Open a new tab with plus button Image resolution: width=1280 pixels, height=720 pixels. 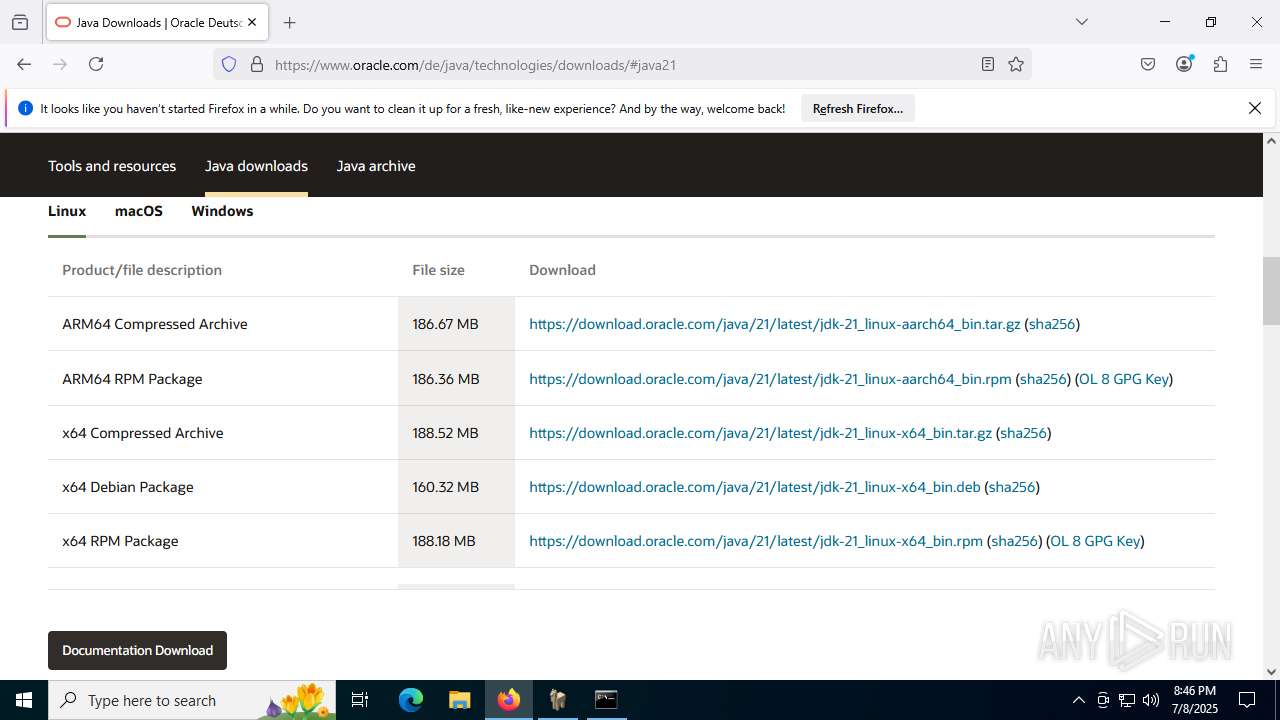tap(289, 22)
